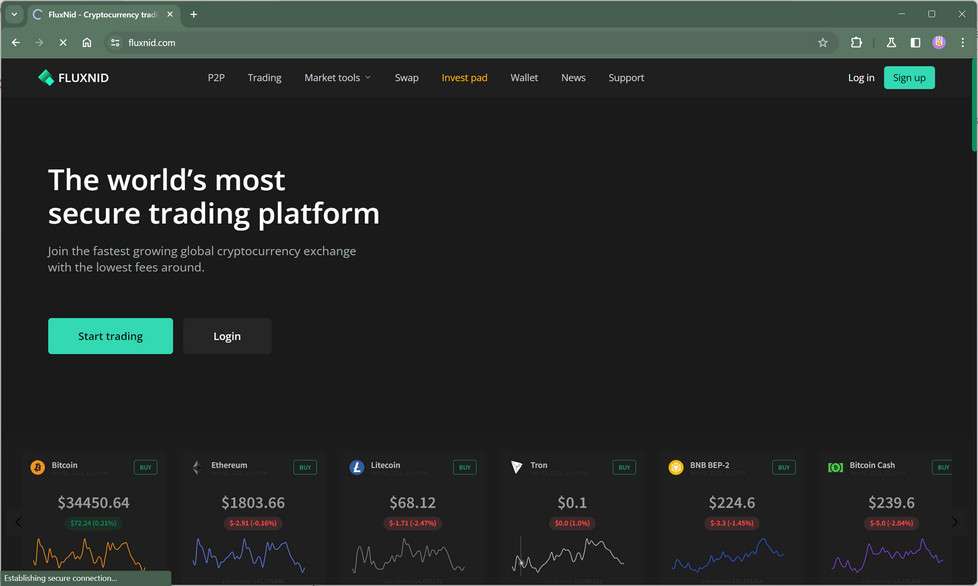Screen dimensions: 978x586
Task: Click the Tron coin icon
Action: (x=516, y=467)
